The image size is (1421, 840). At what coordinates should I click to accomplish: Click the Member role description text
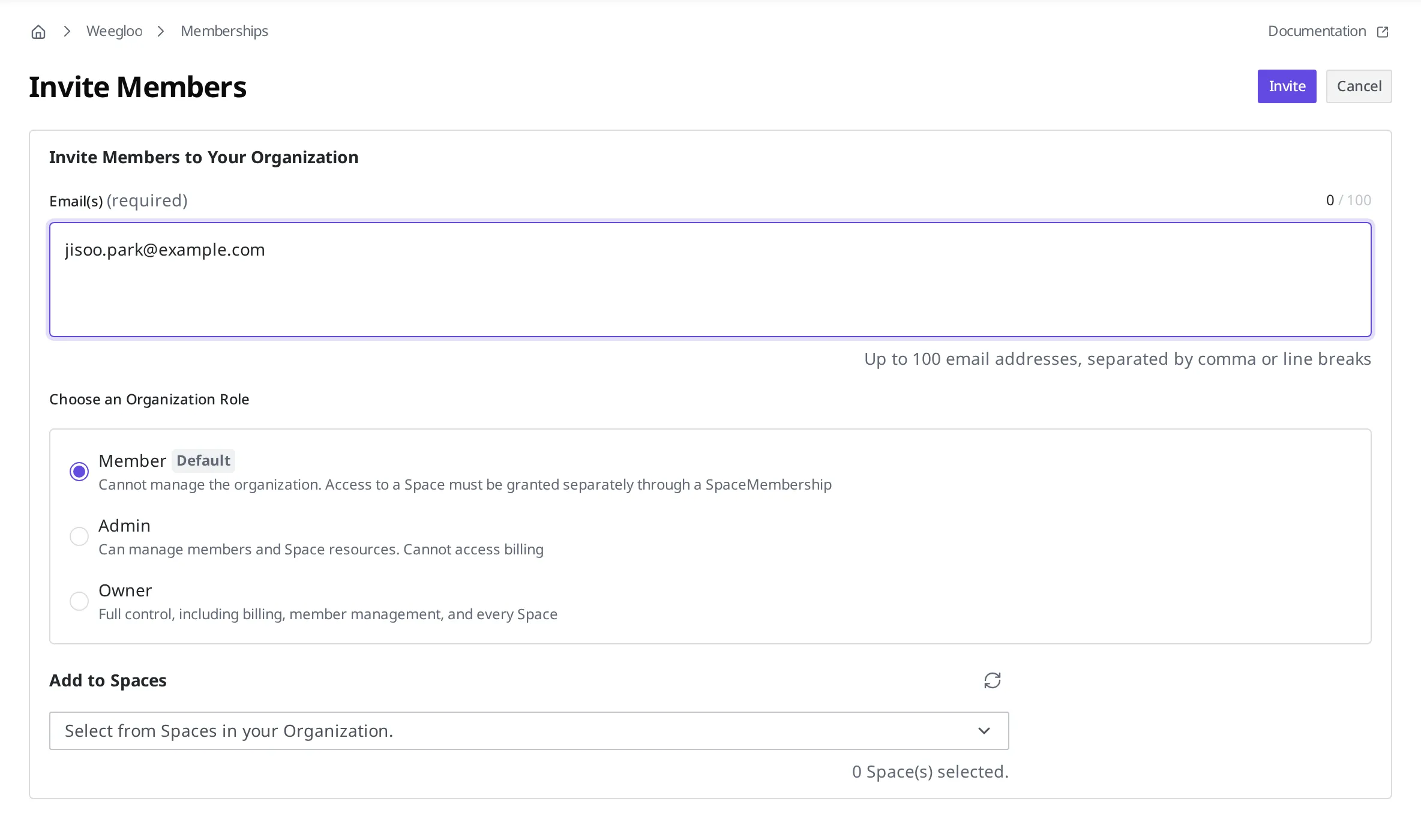coord(465,485)
